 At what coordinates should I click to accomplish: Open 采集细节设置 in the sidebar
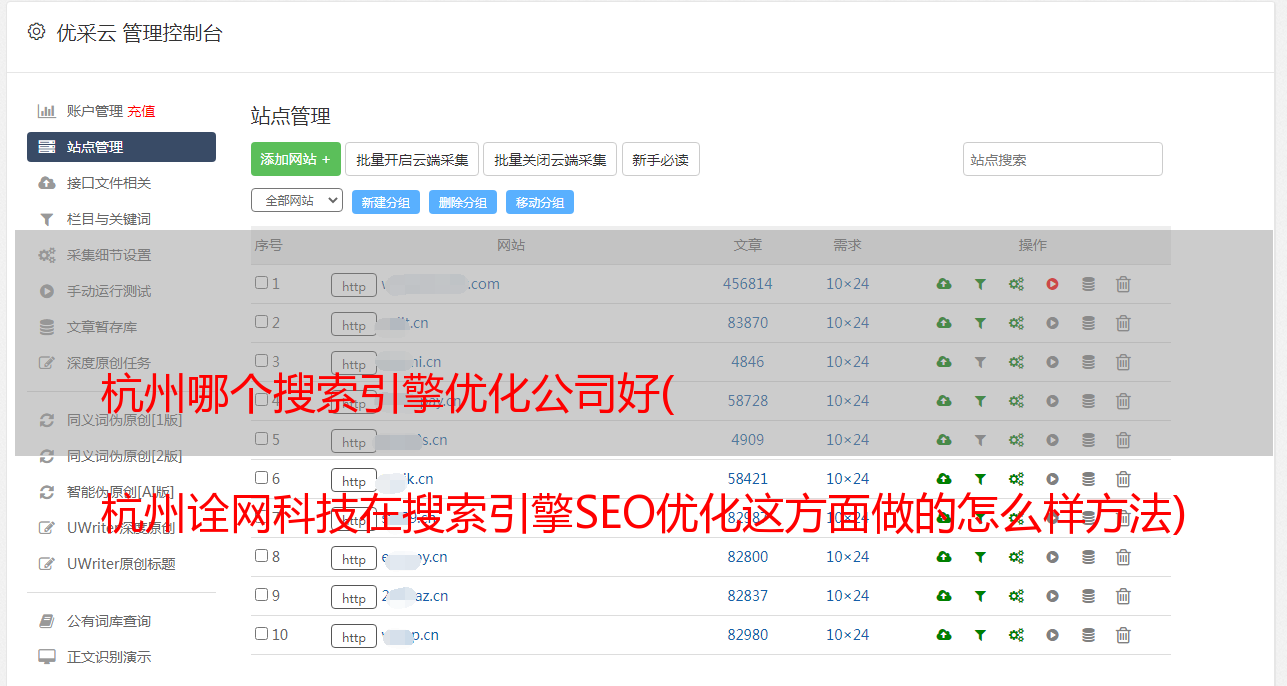point(109,255)
